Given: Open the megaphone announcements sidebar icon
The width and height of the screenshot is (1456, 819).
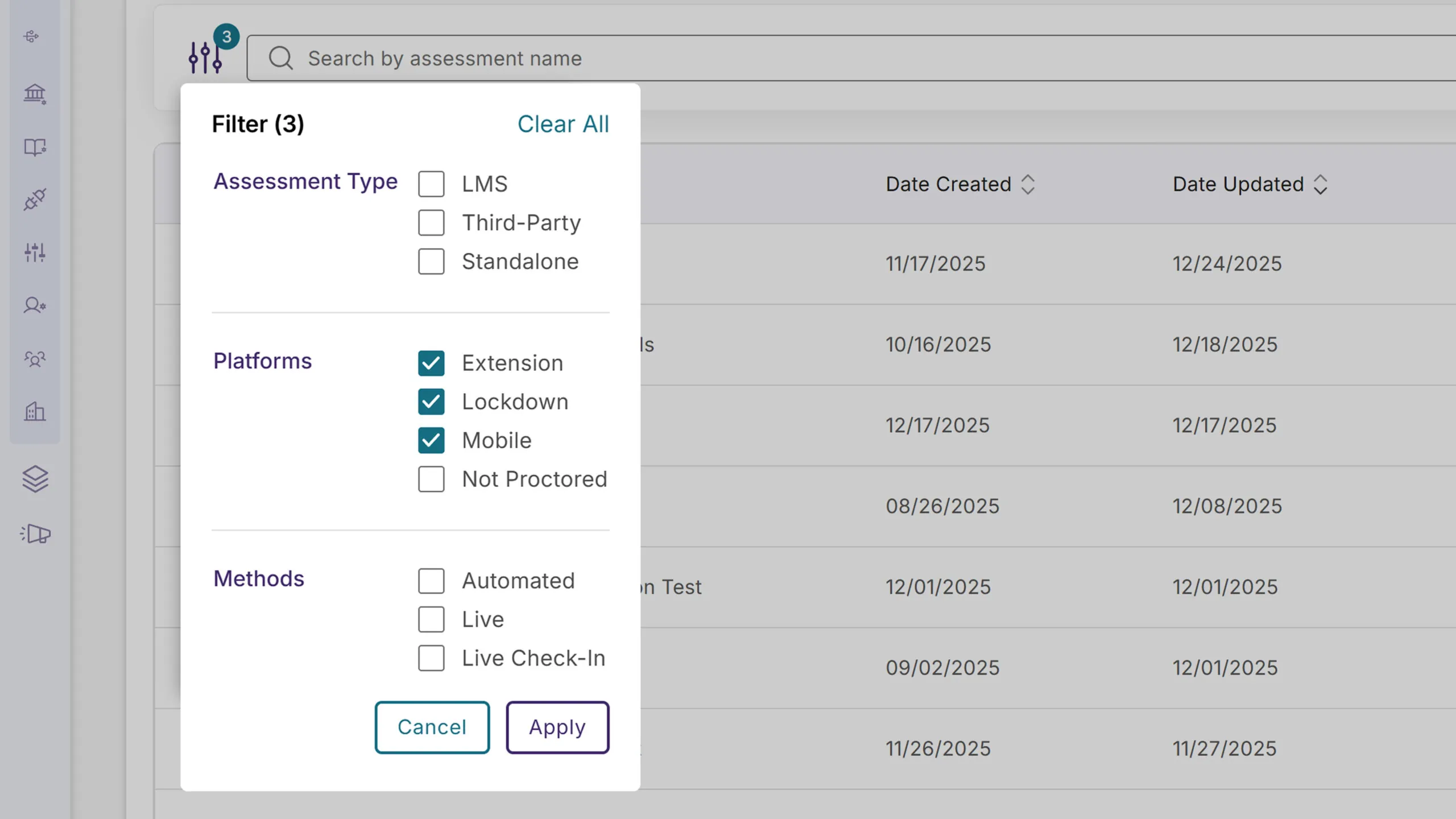Looking at the screenshot, I should 35,533.
